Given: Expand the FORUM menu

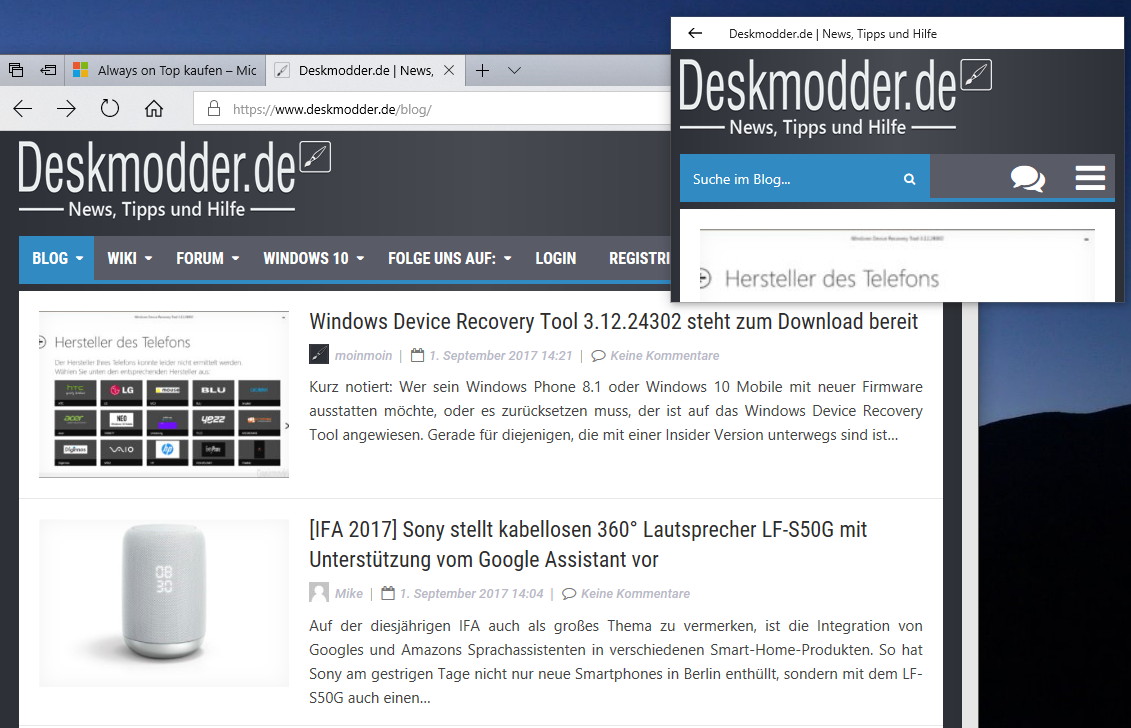Looking at the screenshot, I should [x=208, y=258].
